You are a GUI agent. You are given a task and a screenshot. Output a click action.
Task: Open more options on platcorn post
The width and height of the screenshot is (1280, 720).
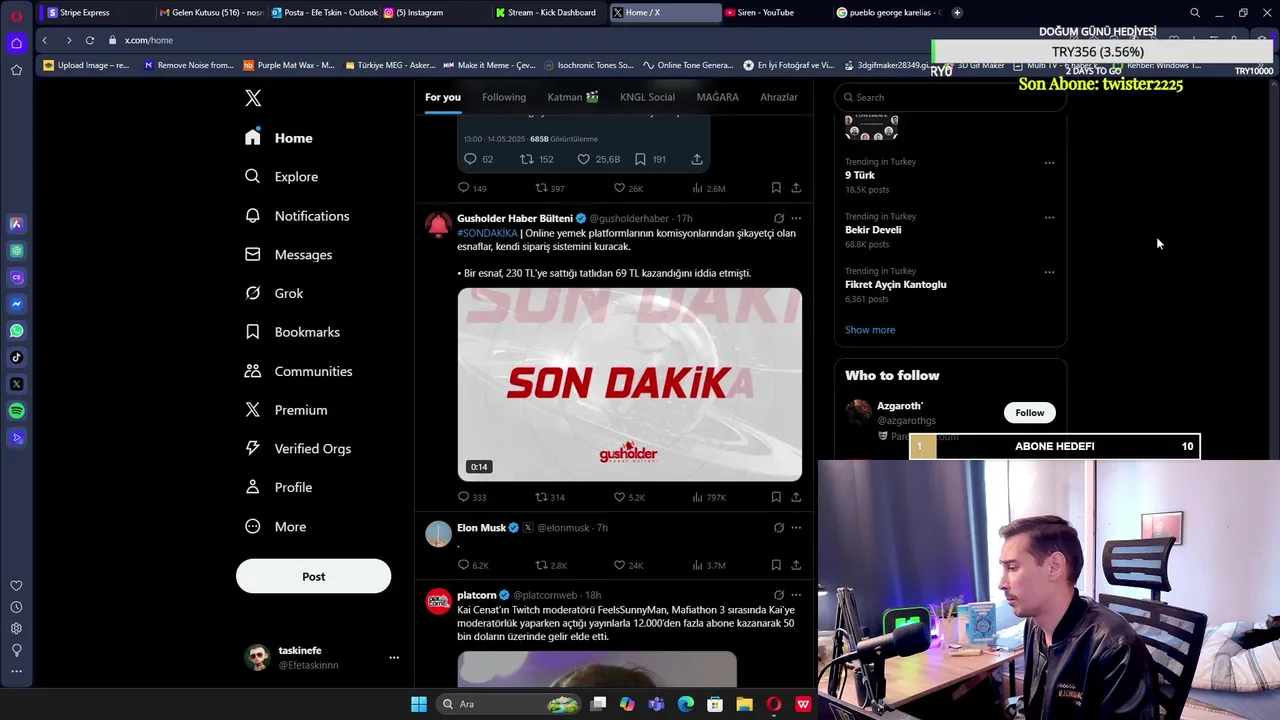[x=796, y=595]
